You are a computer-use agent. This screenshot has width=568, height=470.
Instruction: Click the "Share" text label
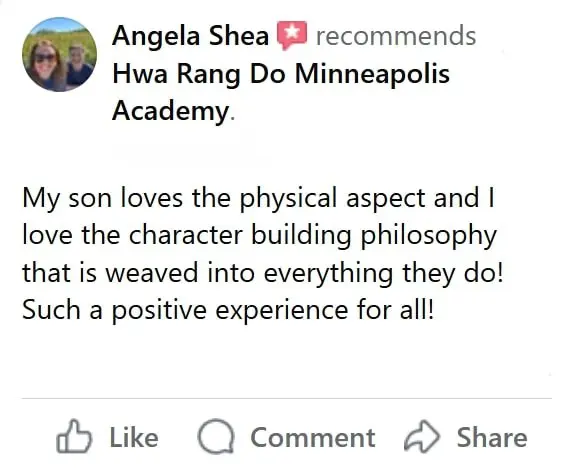point(492,437)
